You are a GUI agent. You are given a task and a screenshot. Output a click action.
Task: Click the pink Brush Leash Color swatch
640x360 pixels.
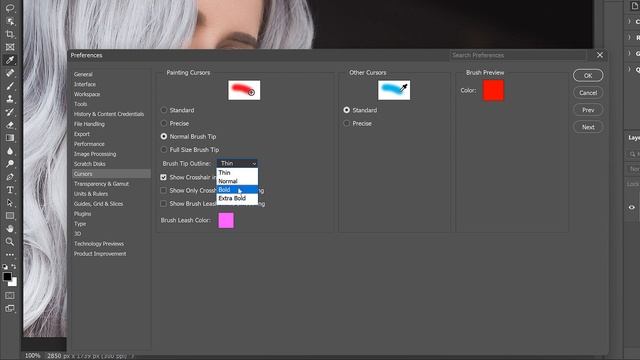coord(226,220)
